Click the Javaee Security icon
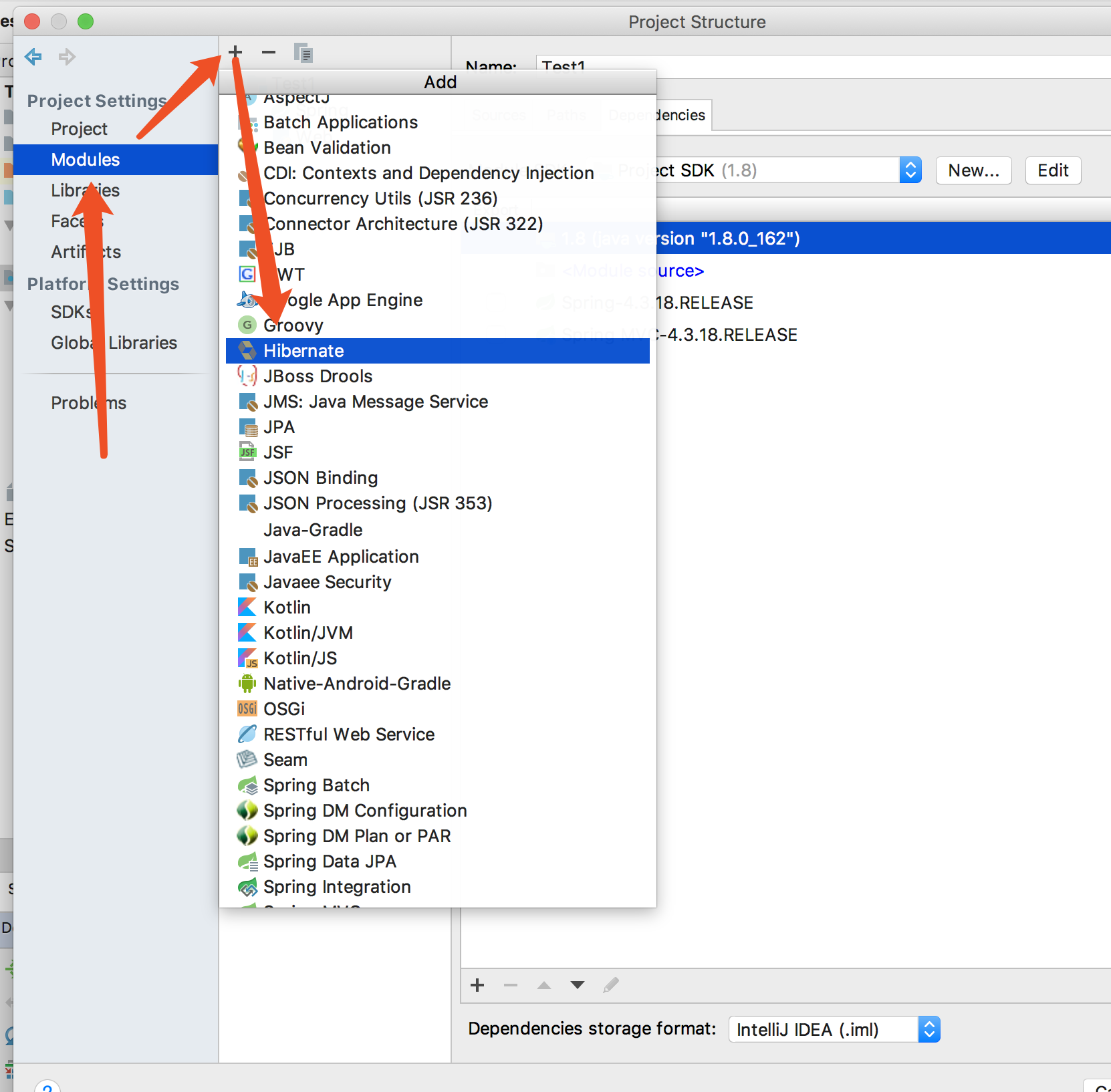1111x1092 pixels. (x=248, y=583)
